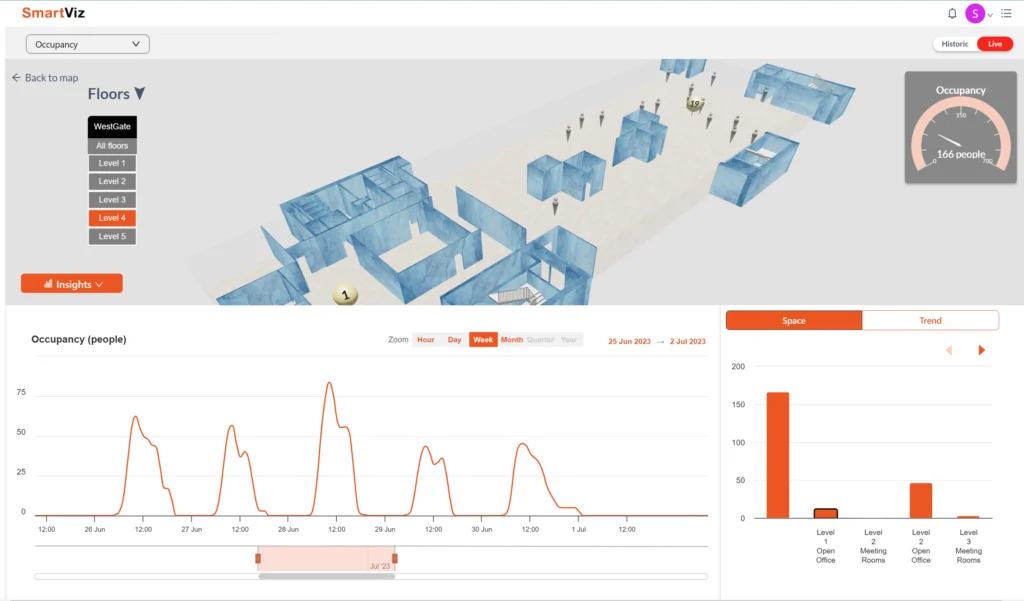Go to previous chart page arrow

coord(948,350)
